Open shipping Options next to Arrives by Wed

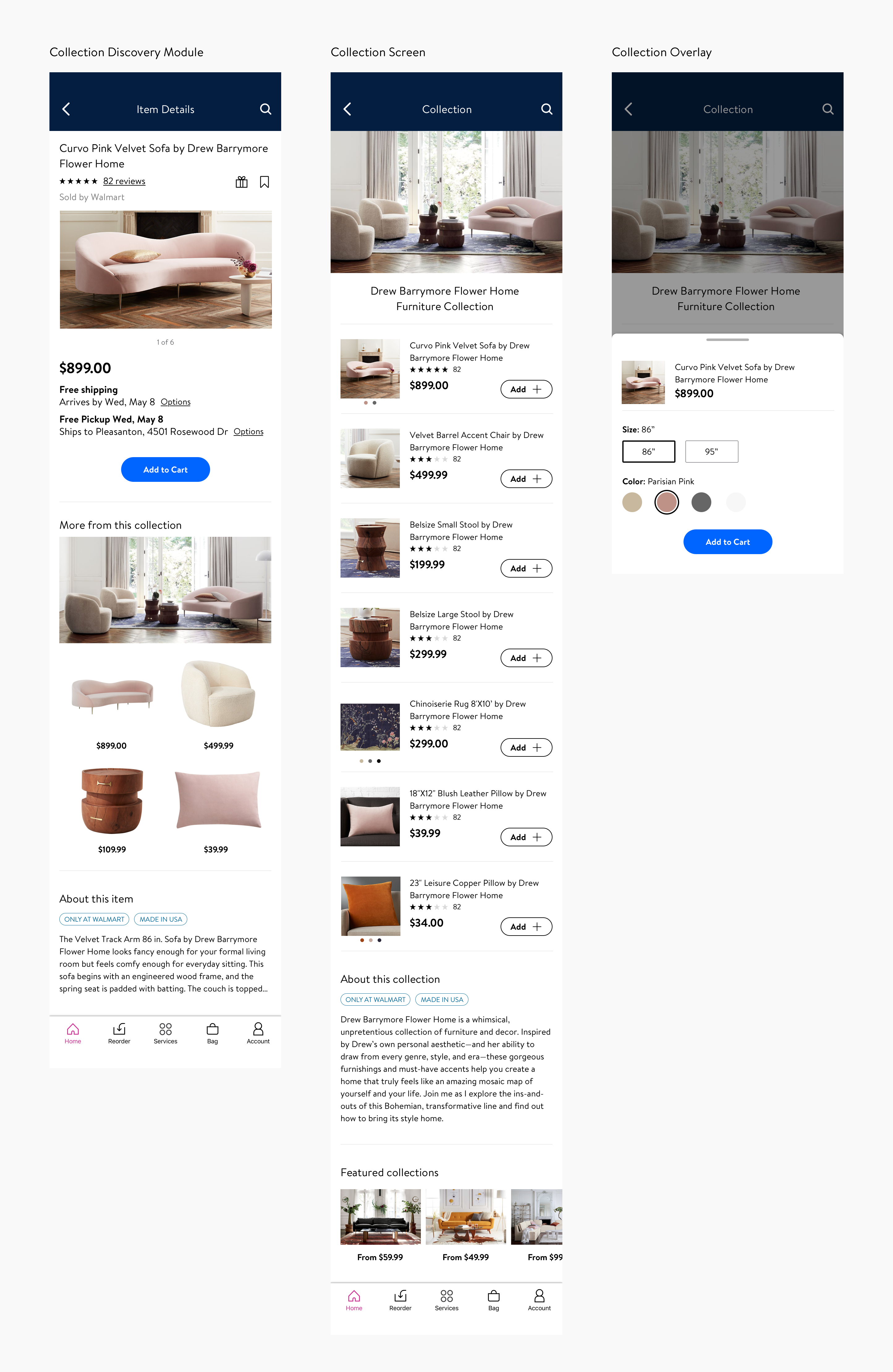tap(176, 402)
